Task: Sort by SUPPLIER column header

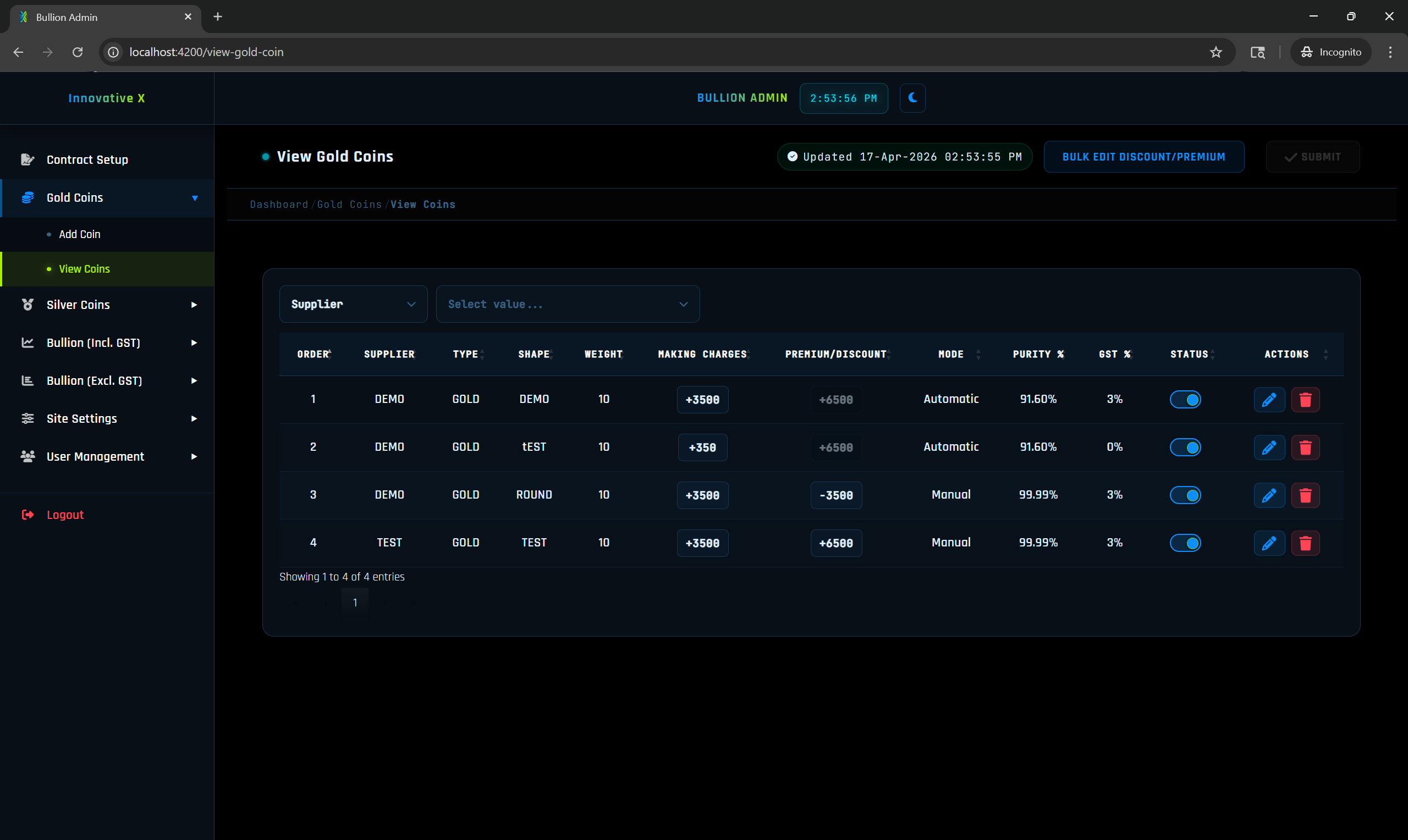Action: pos(389,355)
